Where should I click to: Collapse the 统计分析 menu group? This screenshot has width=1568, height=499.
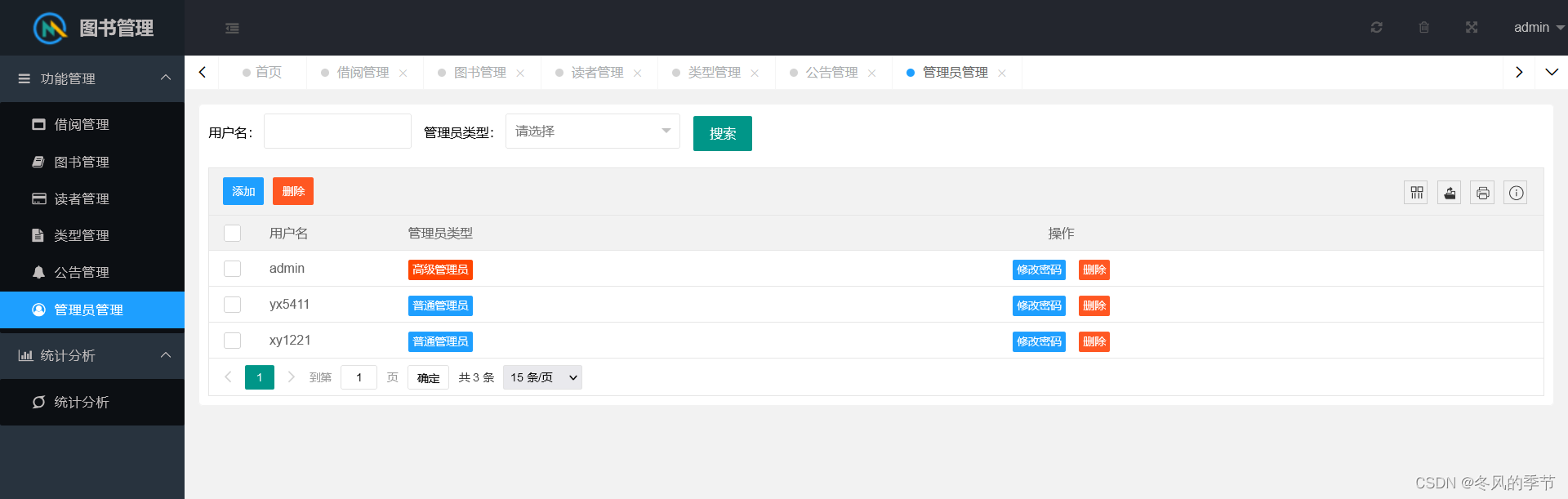tap(92, 355)
